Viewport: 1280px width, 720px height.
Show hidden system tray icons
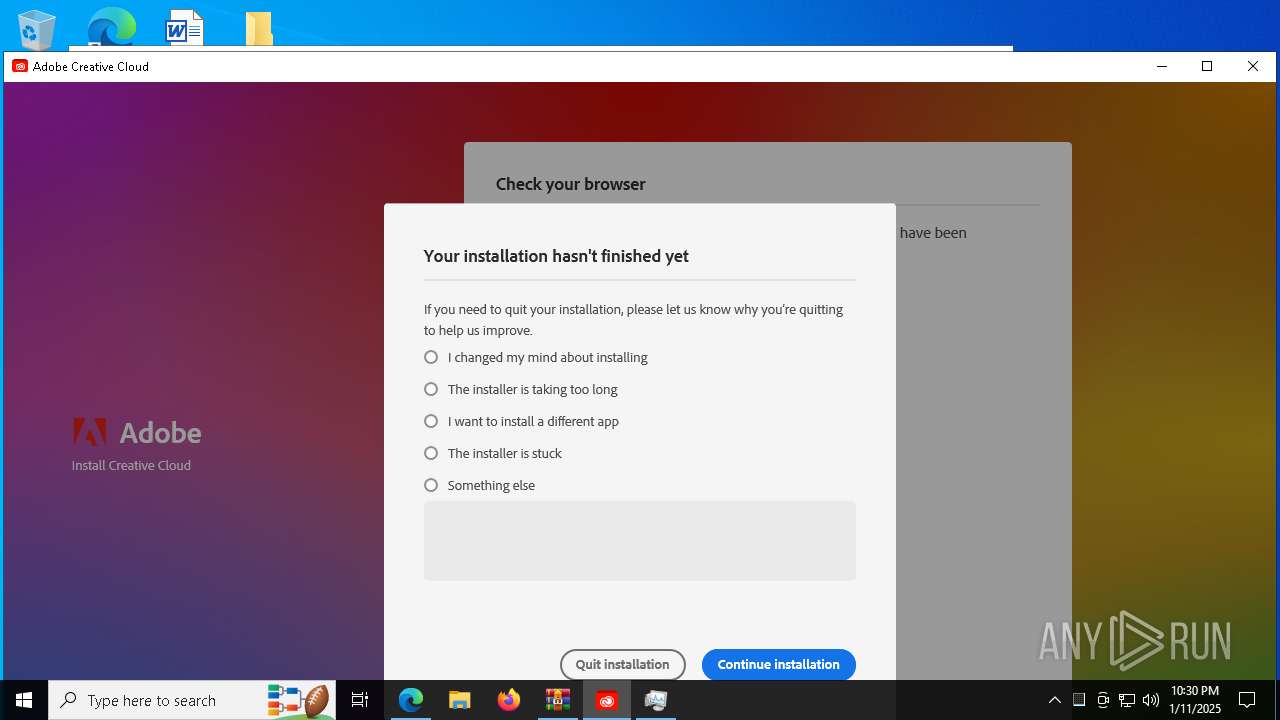[1054, 700]
